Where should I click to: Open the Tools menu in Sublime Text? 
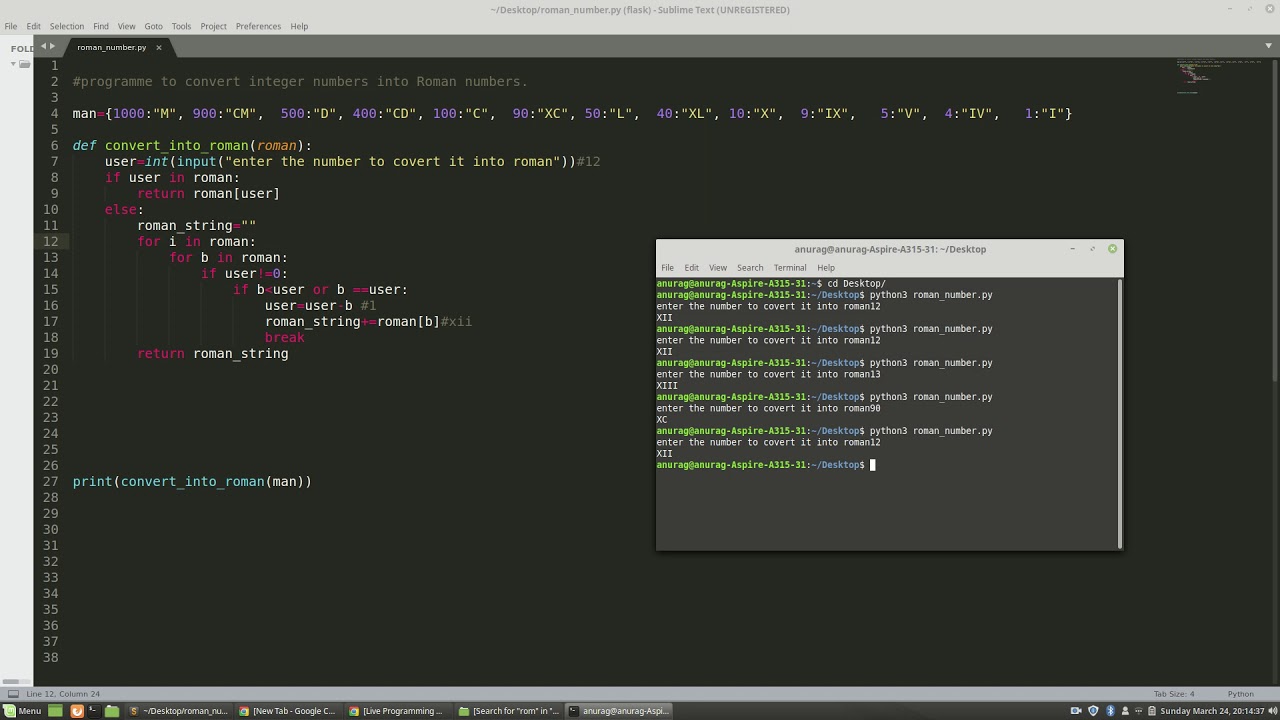(x=181, y=26)
